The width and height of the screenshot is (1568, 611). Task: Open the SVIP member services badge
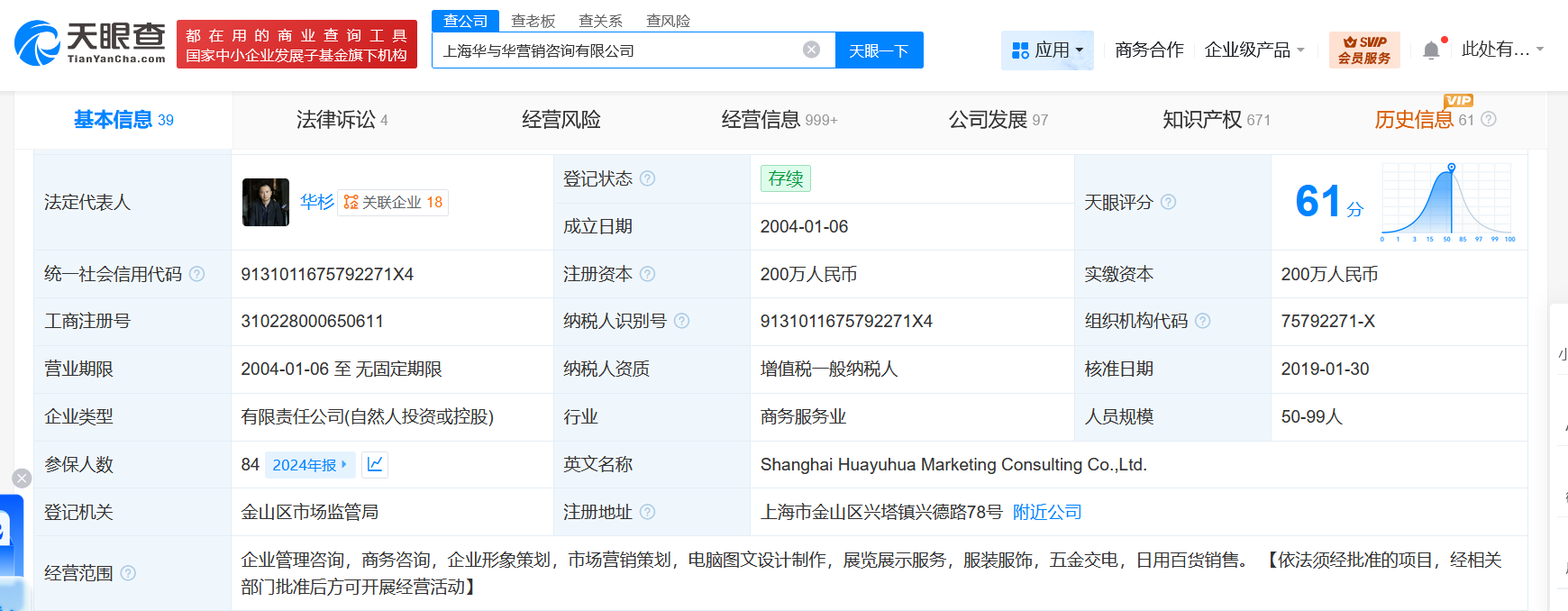(1364, 50)
